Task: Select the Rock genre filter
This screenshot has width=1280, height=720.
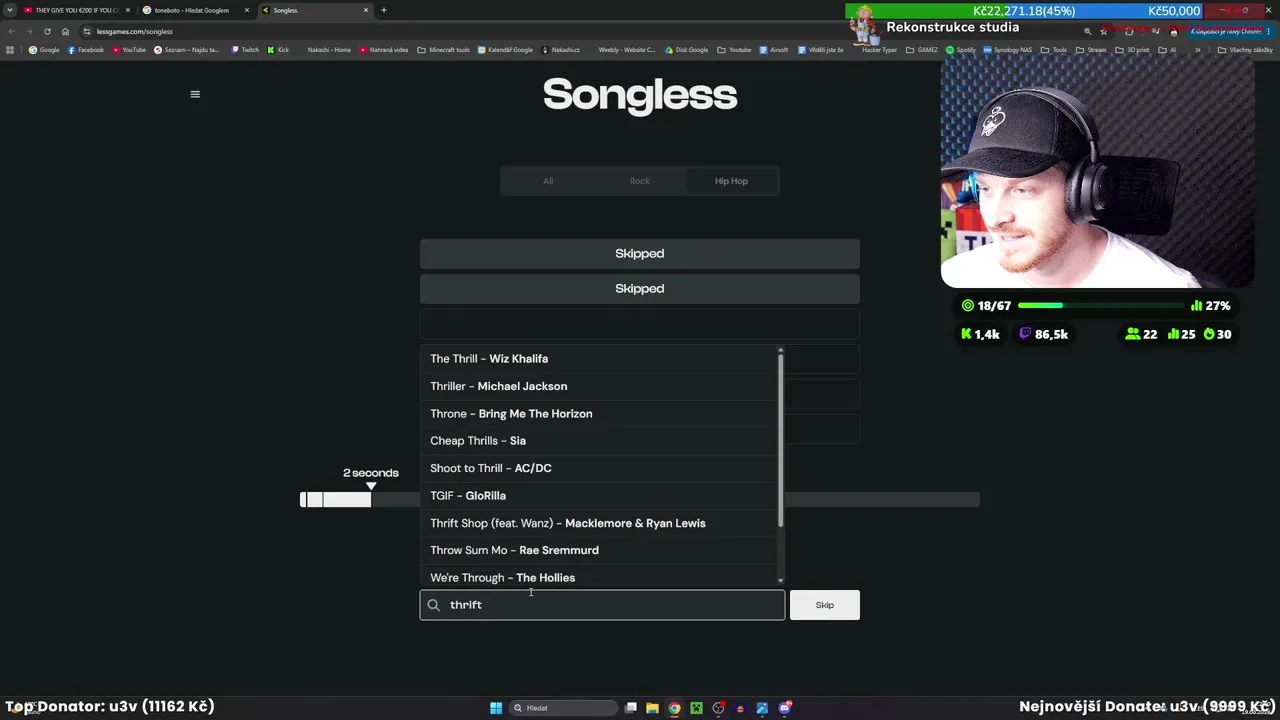Action: pyautogui.click(x=640, y=181)
